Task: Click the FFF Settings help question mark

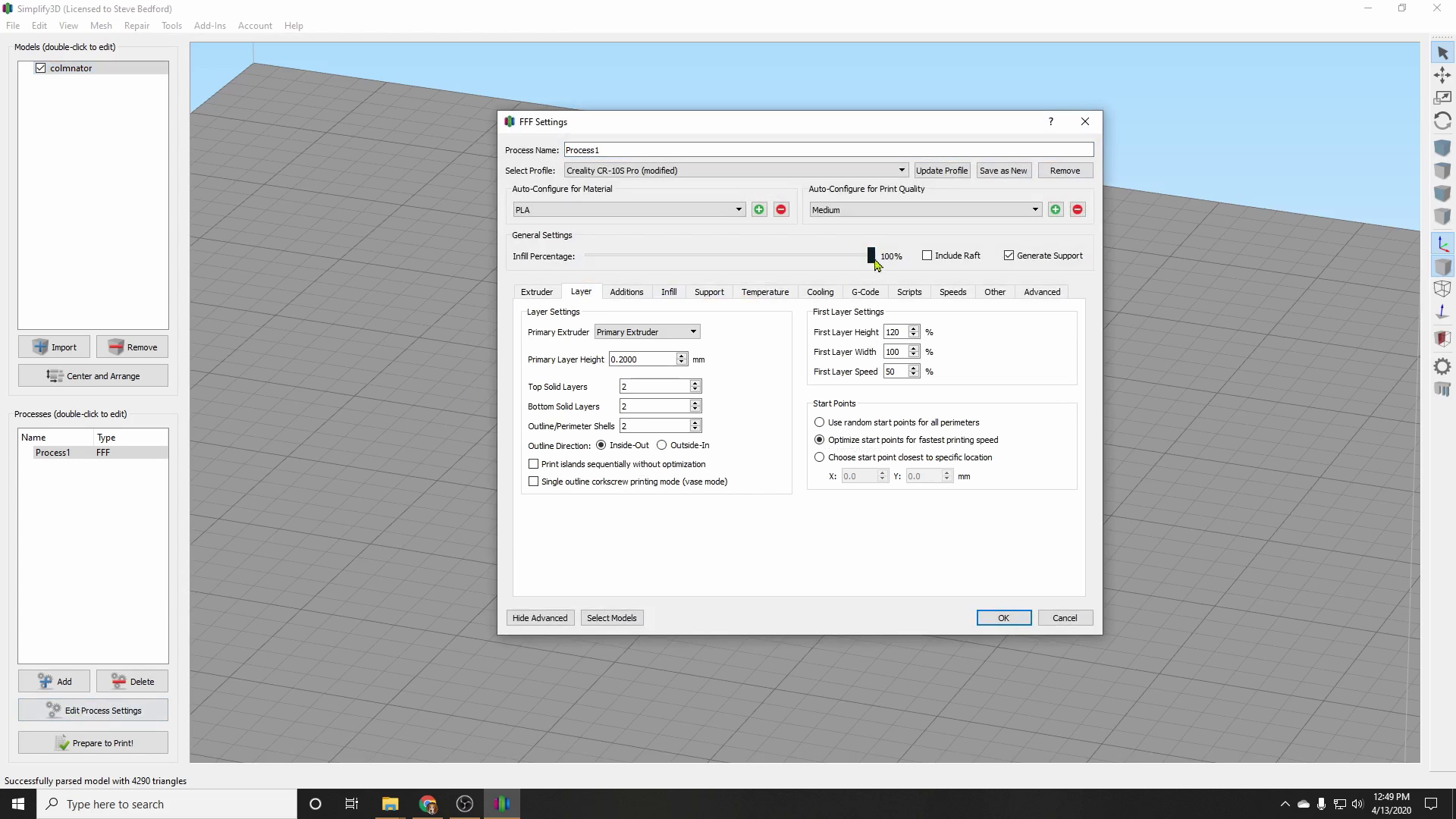Action: 1051,121
